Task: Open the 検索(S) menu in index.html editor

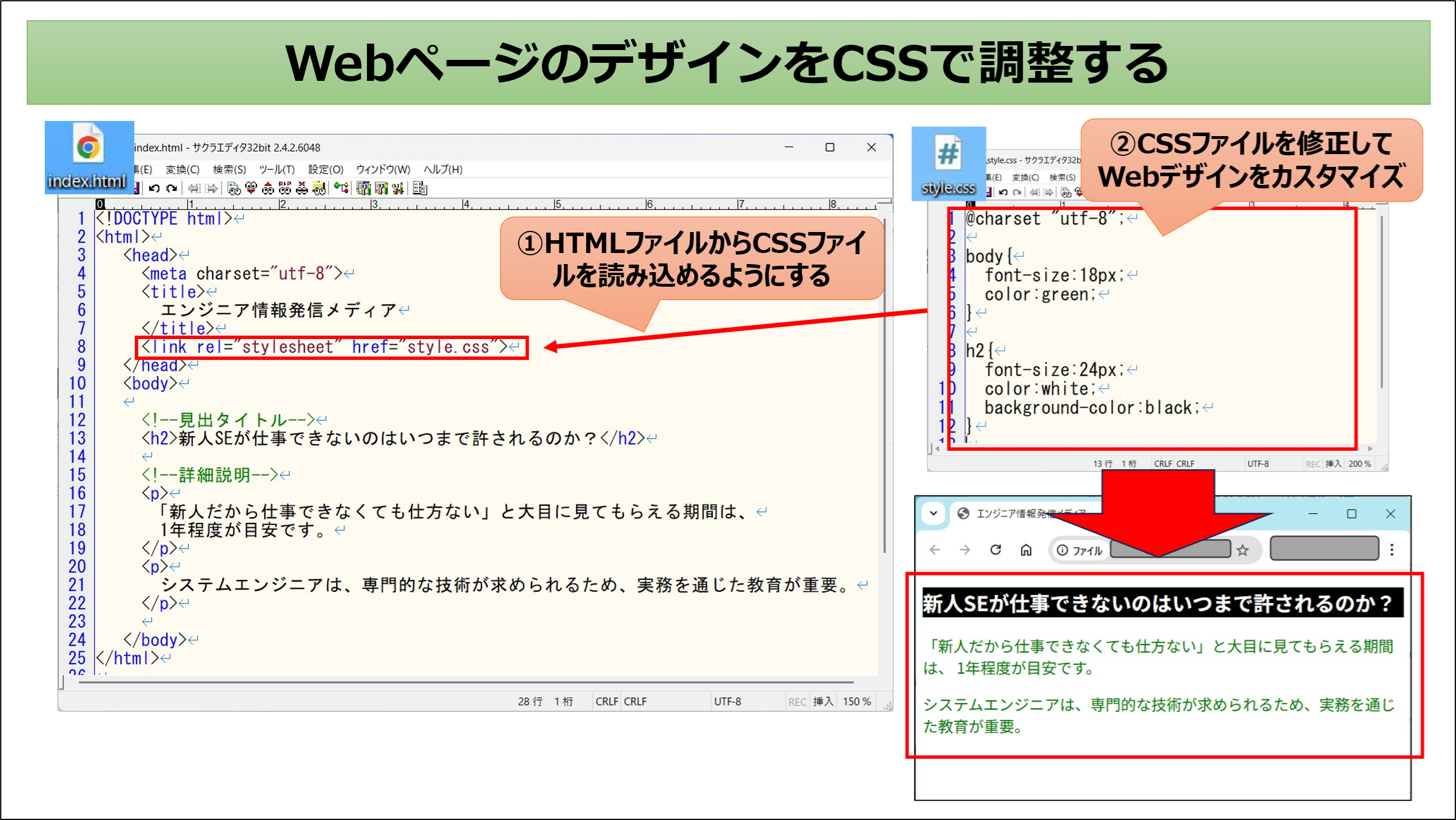Action: click(229, 169)
